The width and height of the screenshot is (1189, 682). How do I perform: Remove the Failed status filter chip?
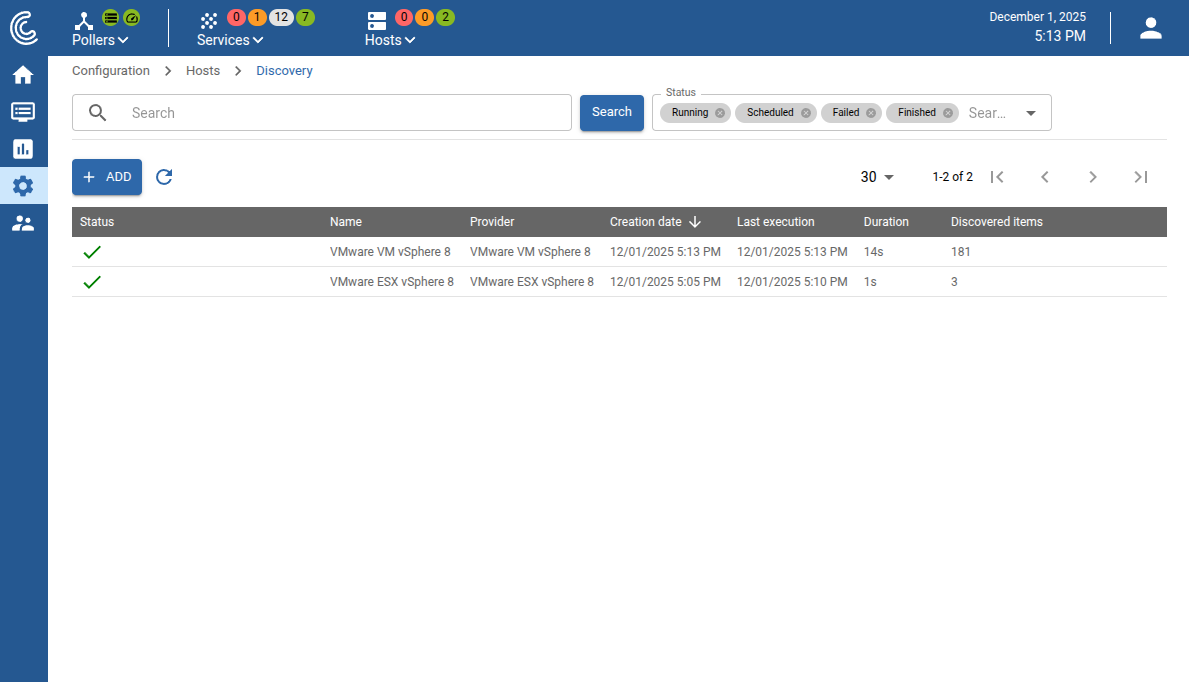pyautogui.click(x=871, y=113)
